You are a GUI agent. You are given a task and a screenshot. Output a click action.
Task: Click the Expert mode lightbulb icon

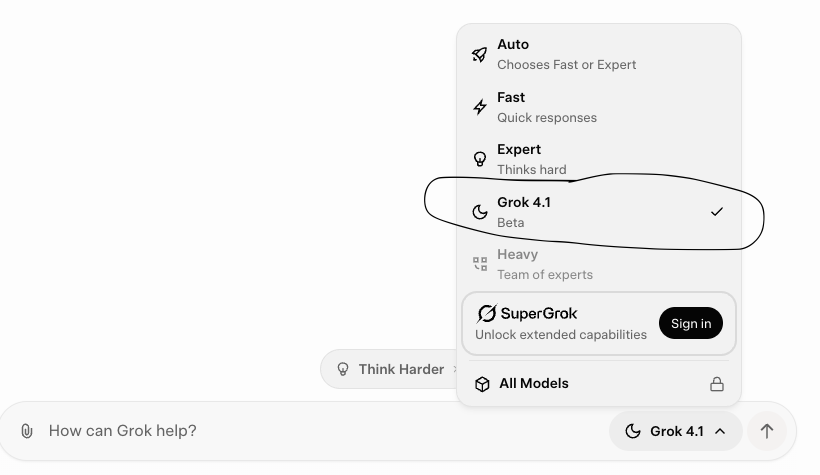tap(480, 159)
